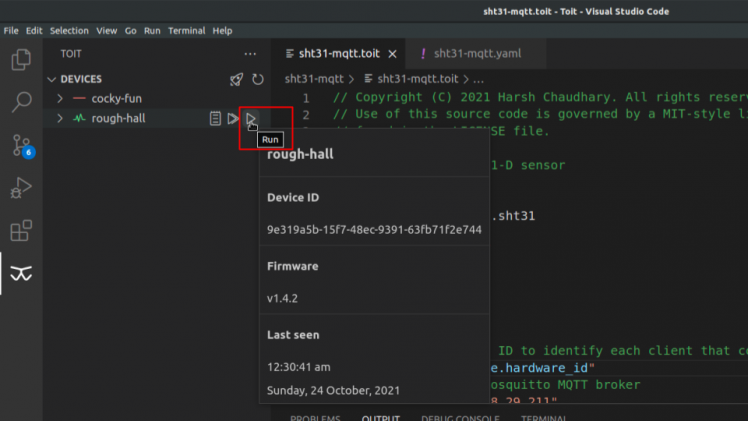Open the Extensions view
The height and width of the screenshot is (421, 748).
21,230
